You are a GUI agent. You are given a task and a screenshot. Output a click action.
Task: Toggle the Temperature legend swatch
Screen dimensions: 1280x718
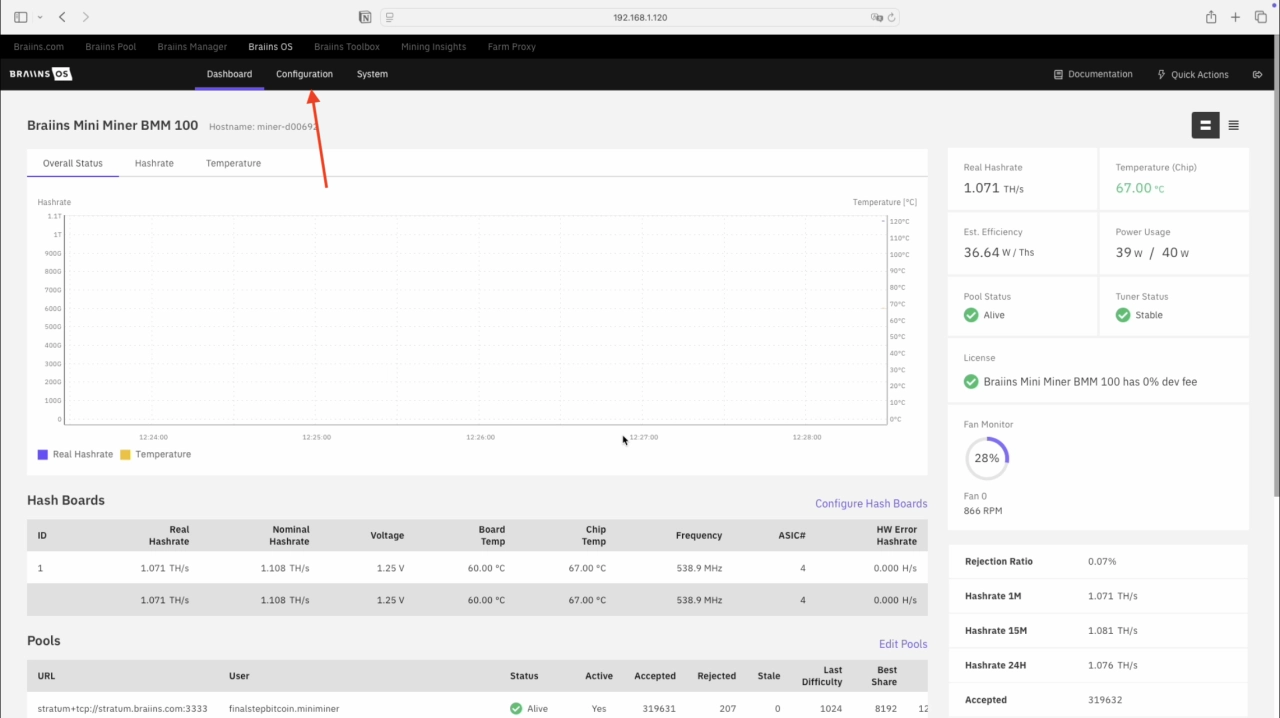point(125,454)
